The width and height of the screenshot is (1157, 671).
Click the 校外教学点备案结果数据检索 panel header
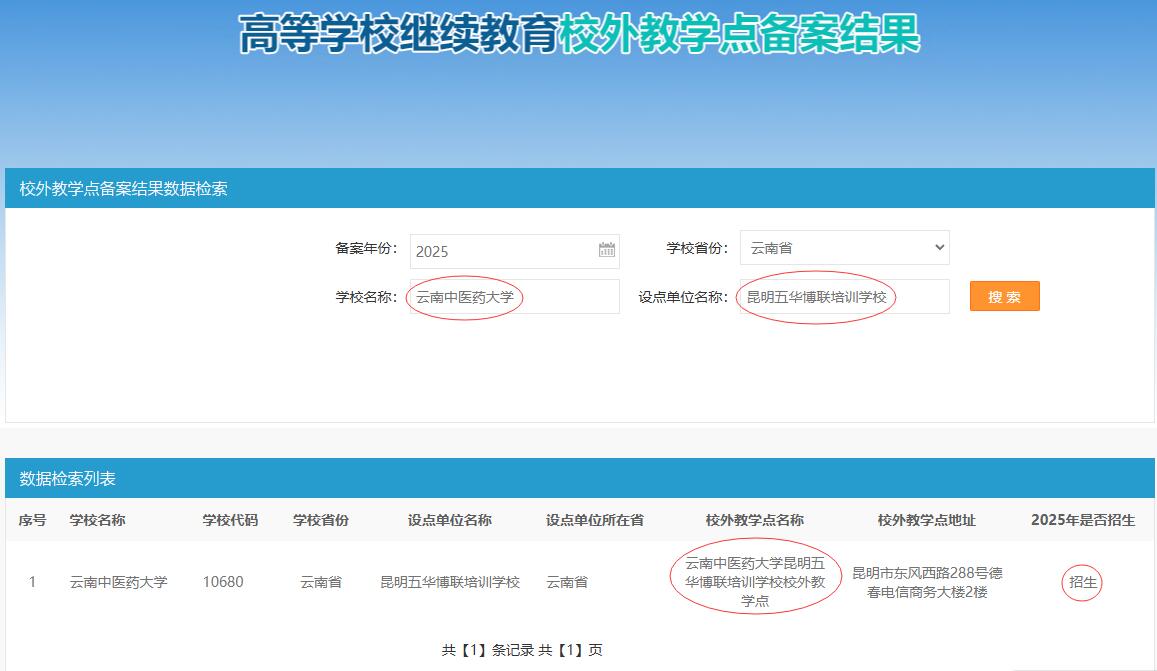point(124,188)
